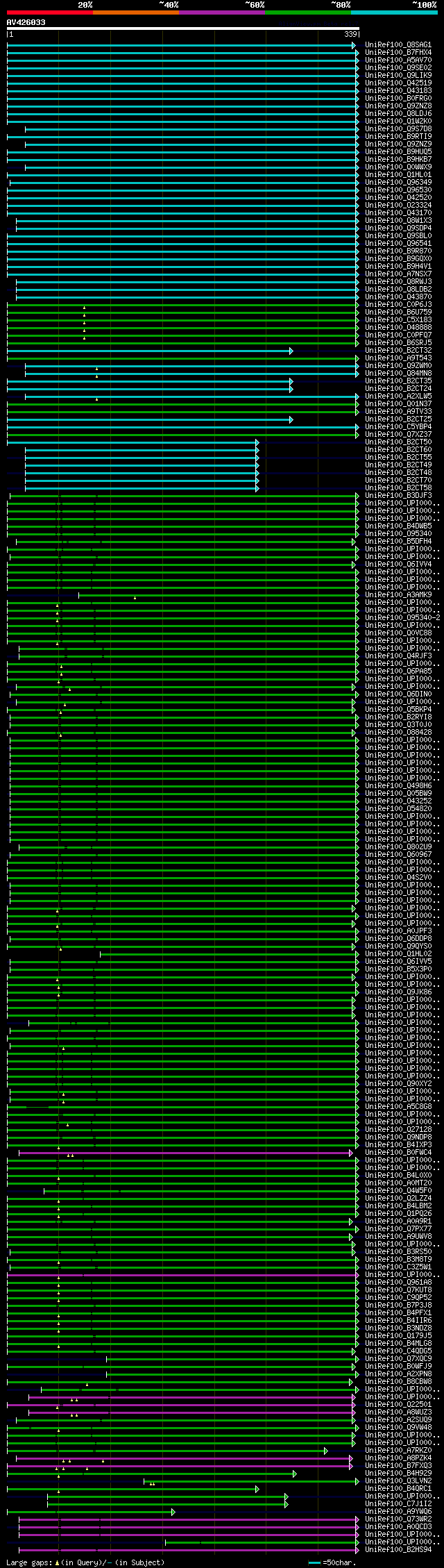The image size is (444, 1568).
Task: Select label UniRef100_Q1HL01
Action: [398, 175]
